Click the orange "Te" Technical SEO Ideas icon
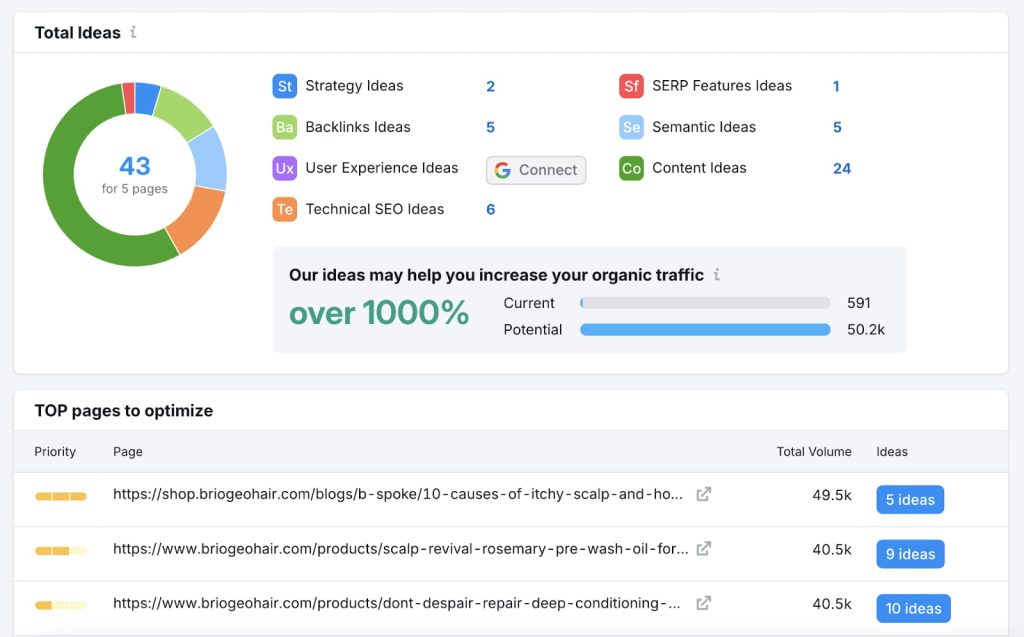This screenshot has height=637, width=1024. pos(285,209)
